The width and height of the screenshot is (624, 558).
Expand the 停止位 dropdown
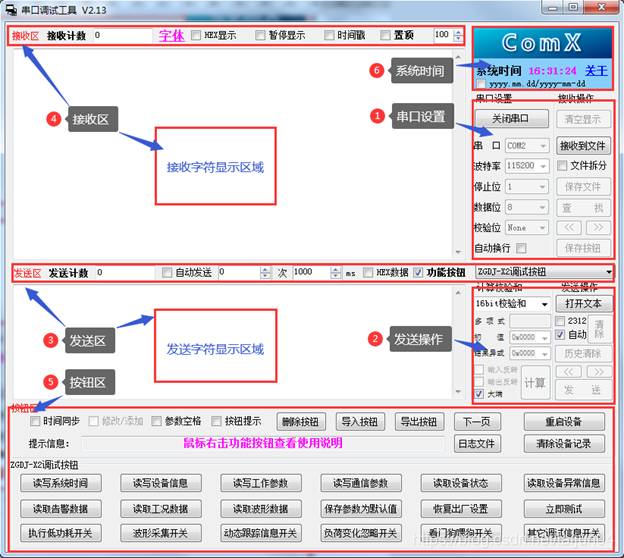(527, 187)
